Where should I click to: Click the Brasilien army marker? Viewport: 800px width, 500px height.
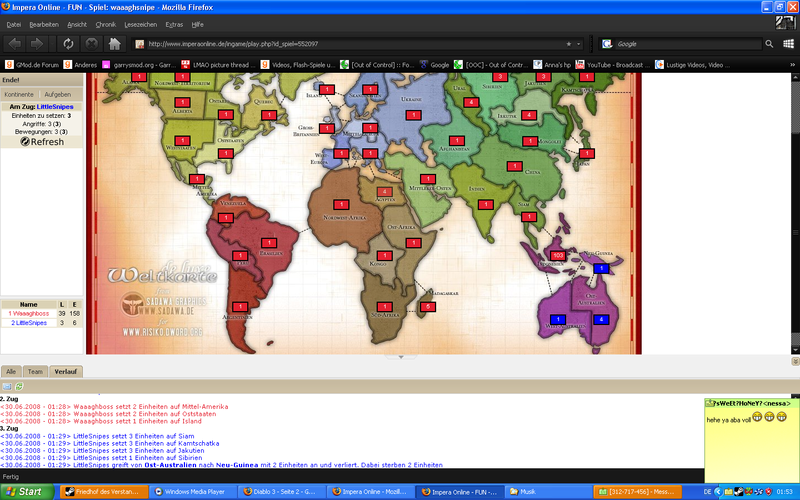coord(269,243)
